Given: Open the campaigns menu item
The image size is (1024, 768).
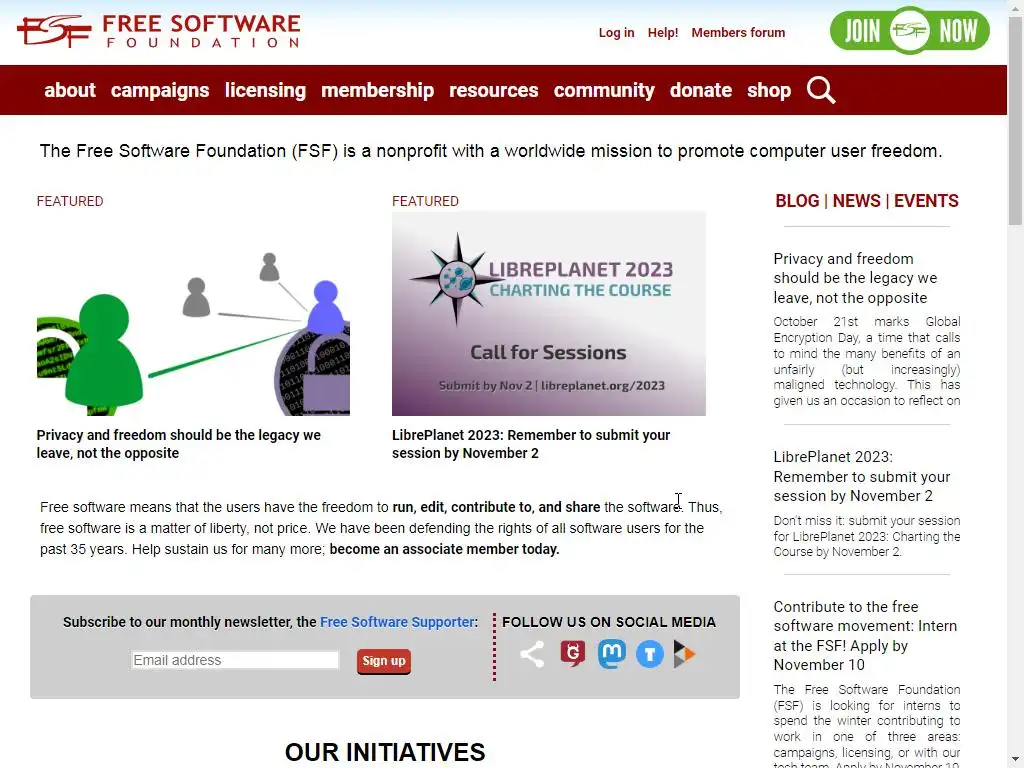Looking at the screenshot, I should 160,90.
